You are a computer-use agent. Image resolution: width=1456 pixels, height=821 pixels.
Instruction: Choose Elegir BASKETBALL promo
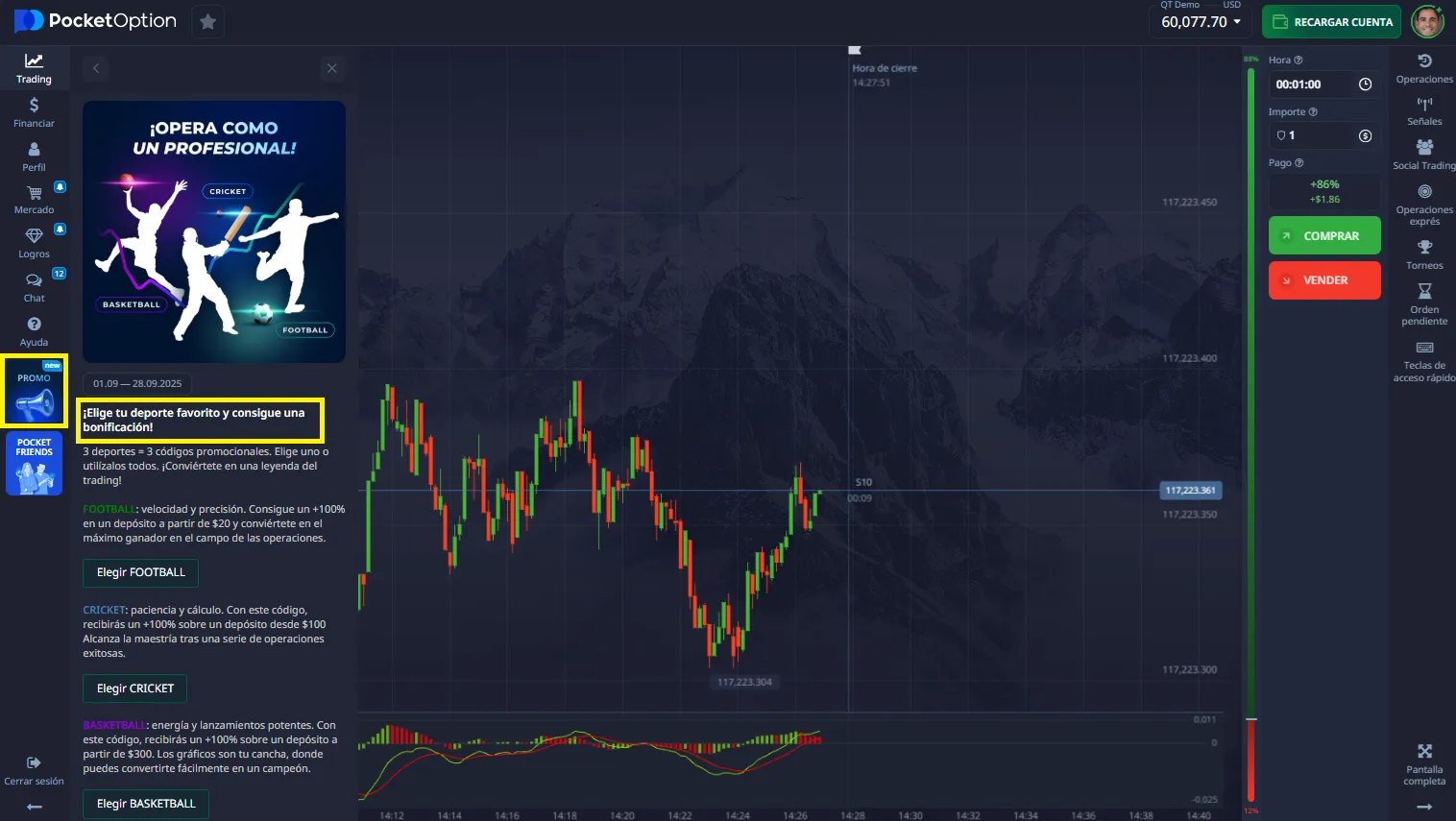click(x=146, y=804)
